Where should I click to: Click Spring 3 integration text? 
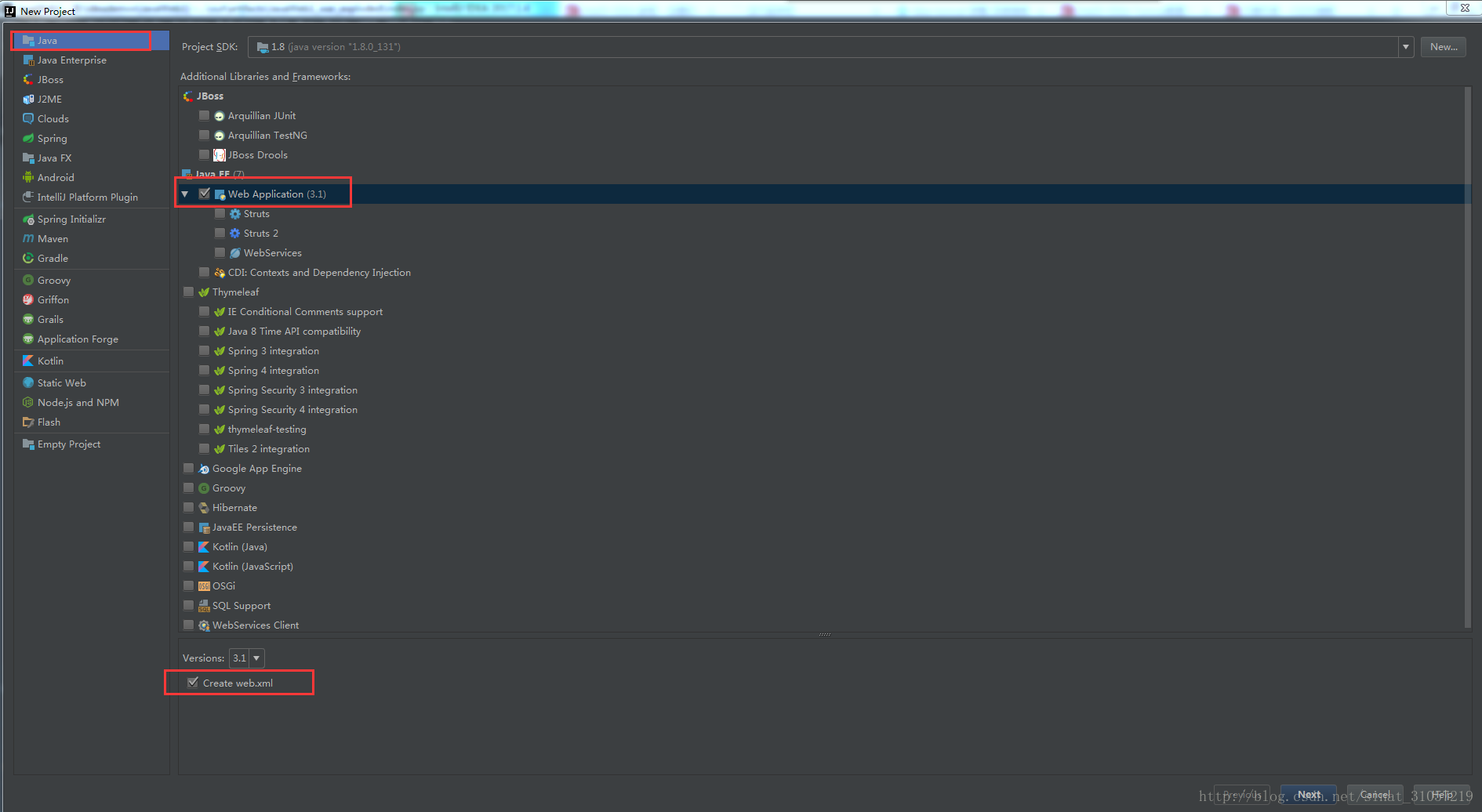click(274, 350)
